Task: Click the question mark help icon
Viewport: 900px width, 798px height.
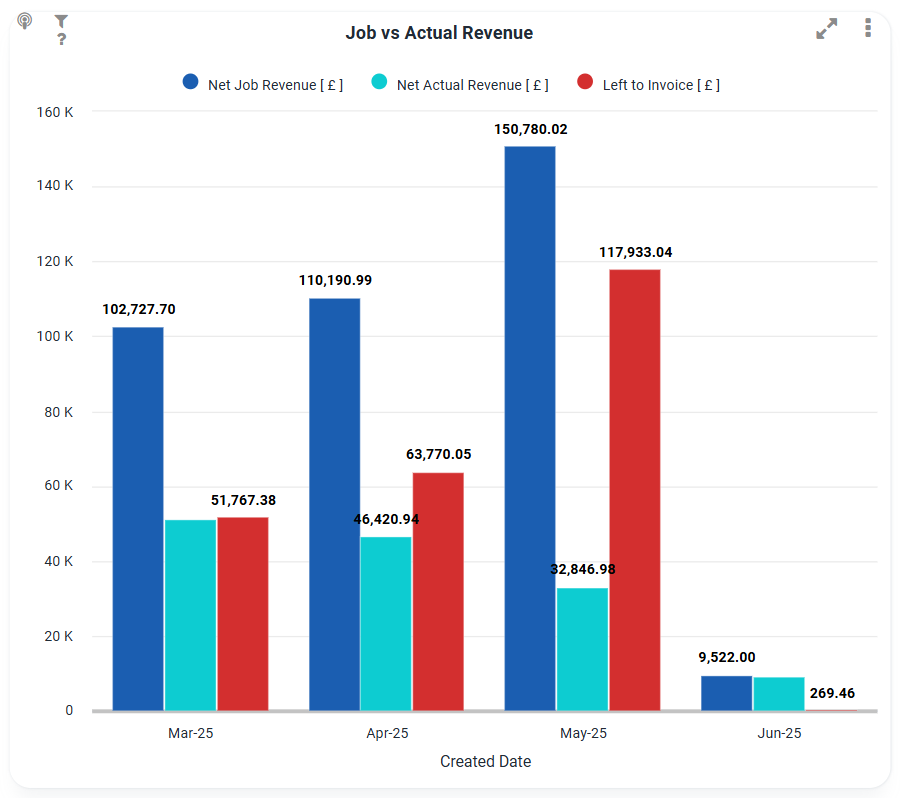Action: click(61, 39)
